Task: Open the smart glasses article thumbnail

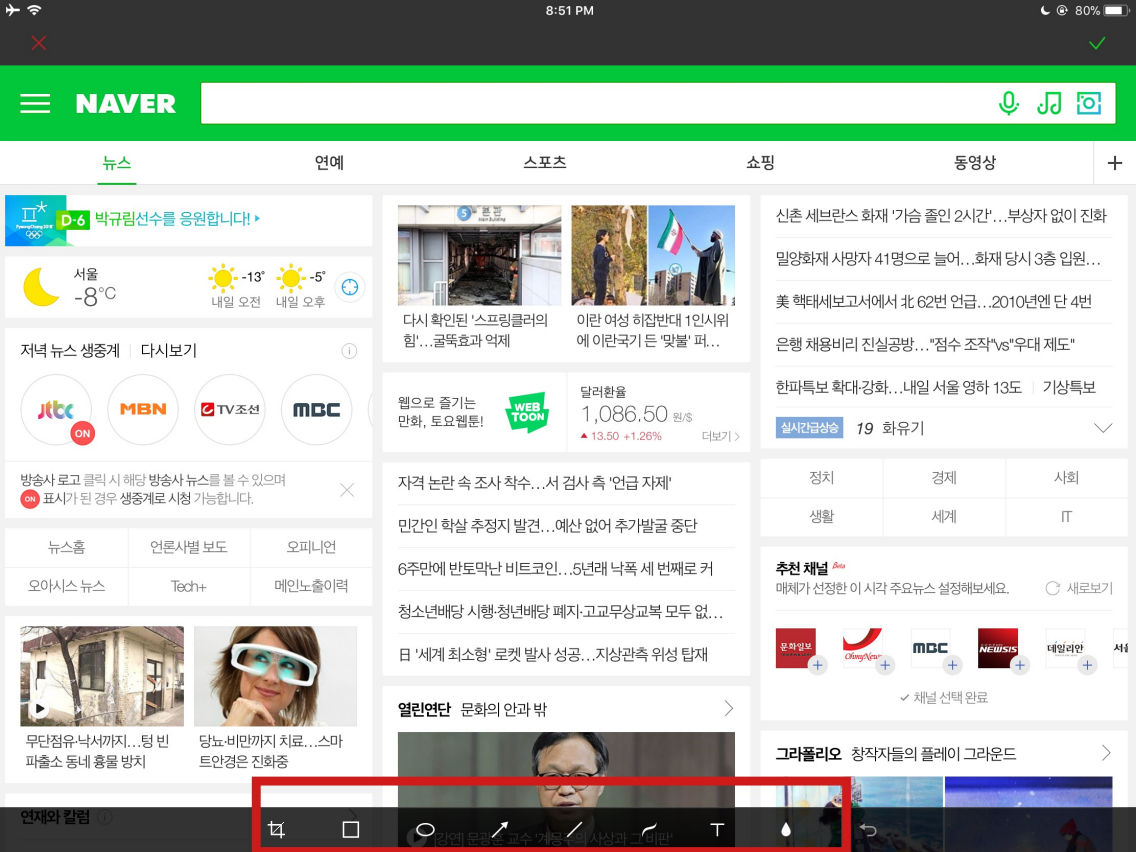Action: coord(275,676)
